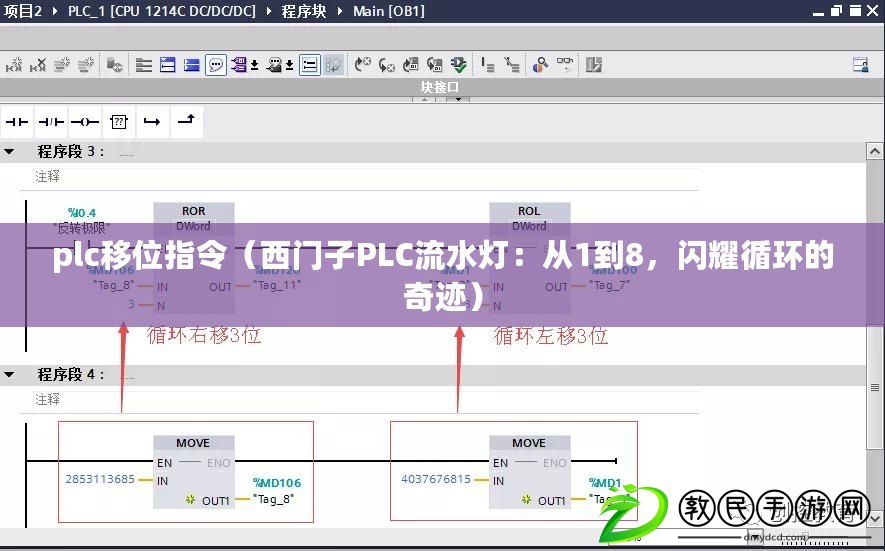Add an output via right MOVE star icon
Screen dimensions: 885x551
pyautogui.click(x=527, y=500)
